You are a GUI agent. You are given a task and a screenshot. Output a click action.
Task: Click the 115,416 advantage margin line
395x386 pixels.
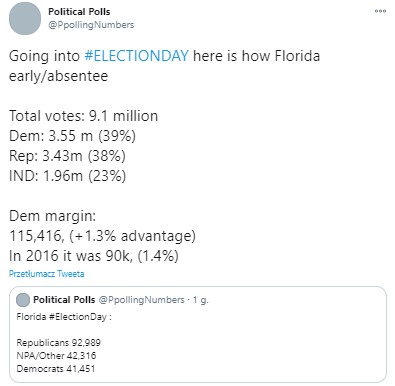pyautogui.click(x=103, y=236)
